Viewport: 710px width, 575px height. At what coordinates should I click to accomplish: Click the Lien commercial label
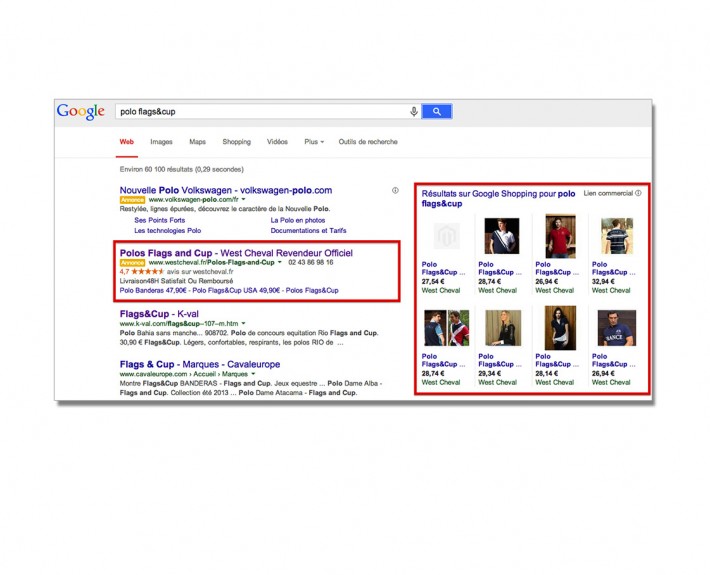point(608,193)
